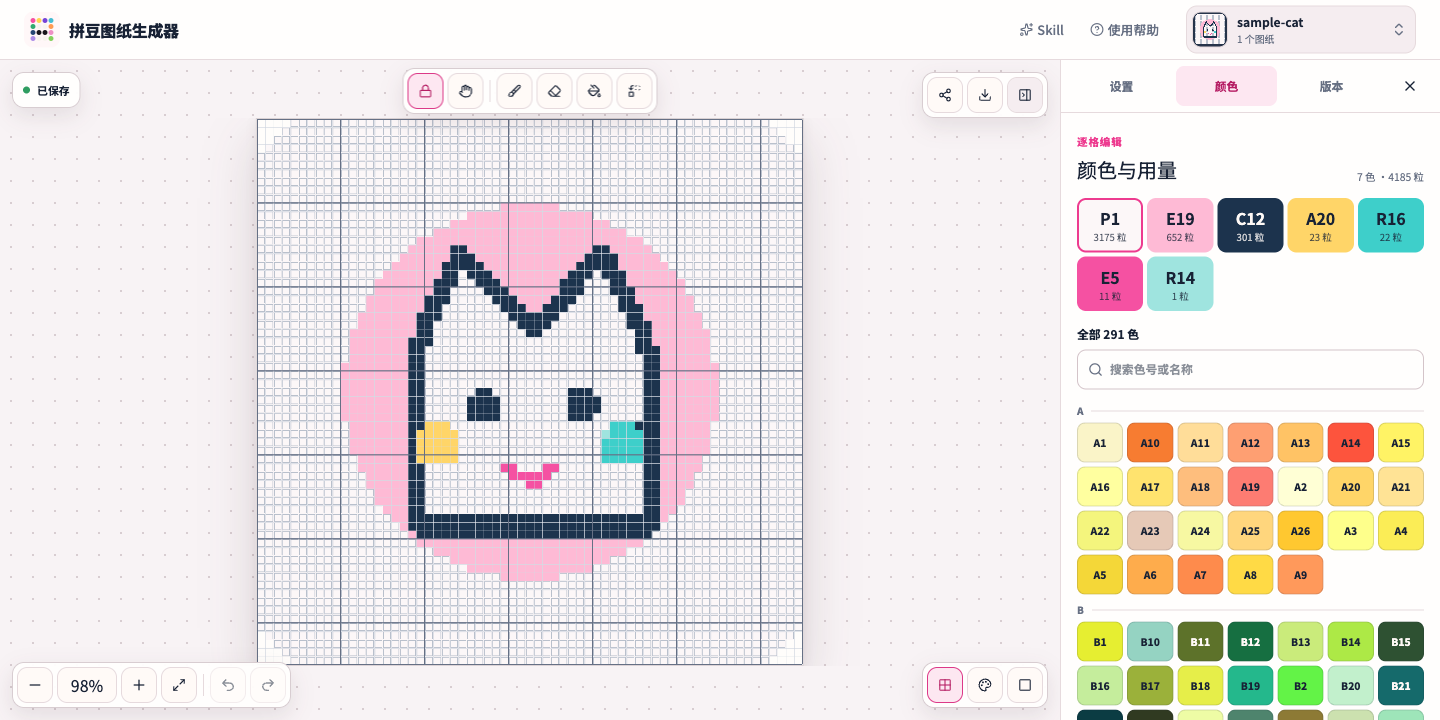Viewport: 1440px width, 720px height.
Task: Click the 全部 291 色 heading
Action: tap(1108, 334)
